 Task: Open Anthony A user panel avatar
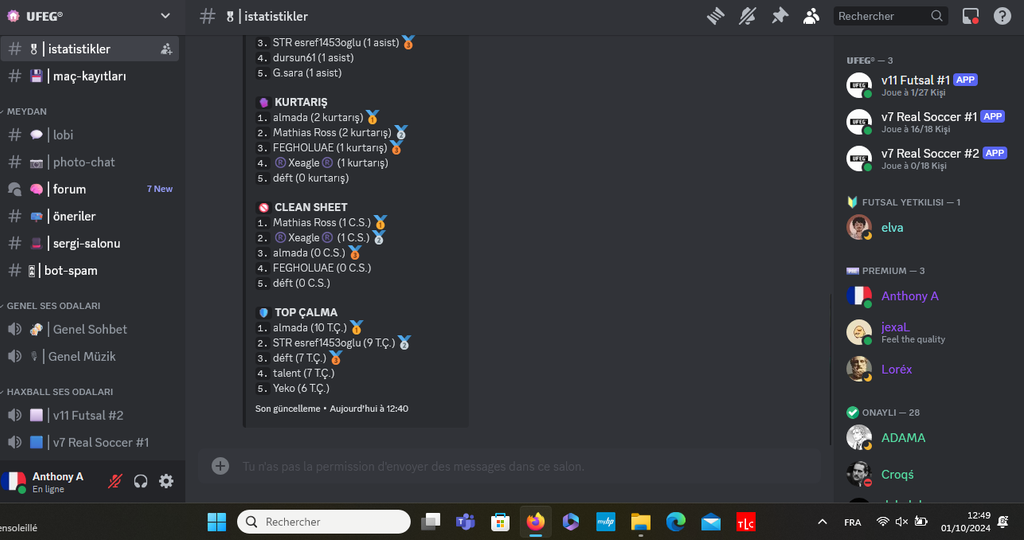tap(13, 482)
